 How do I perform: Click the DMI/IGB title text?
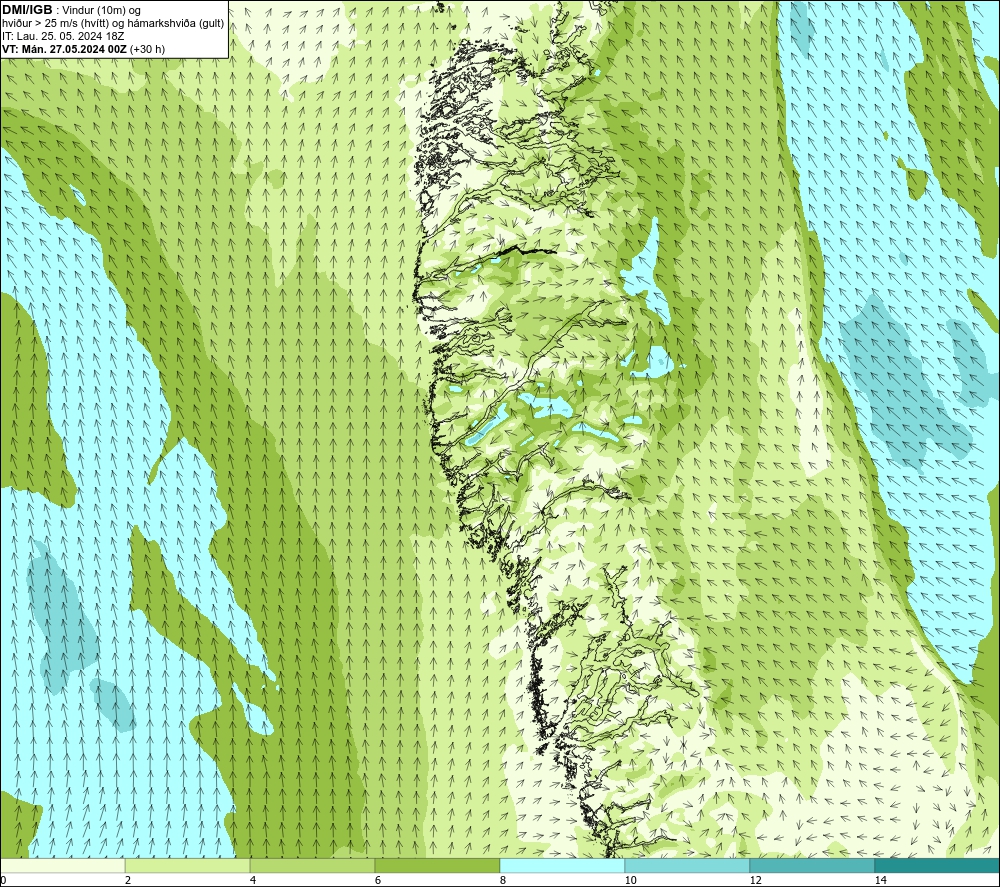[x=27, y=10]
